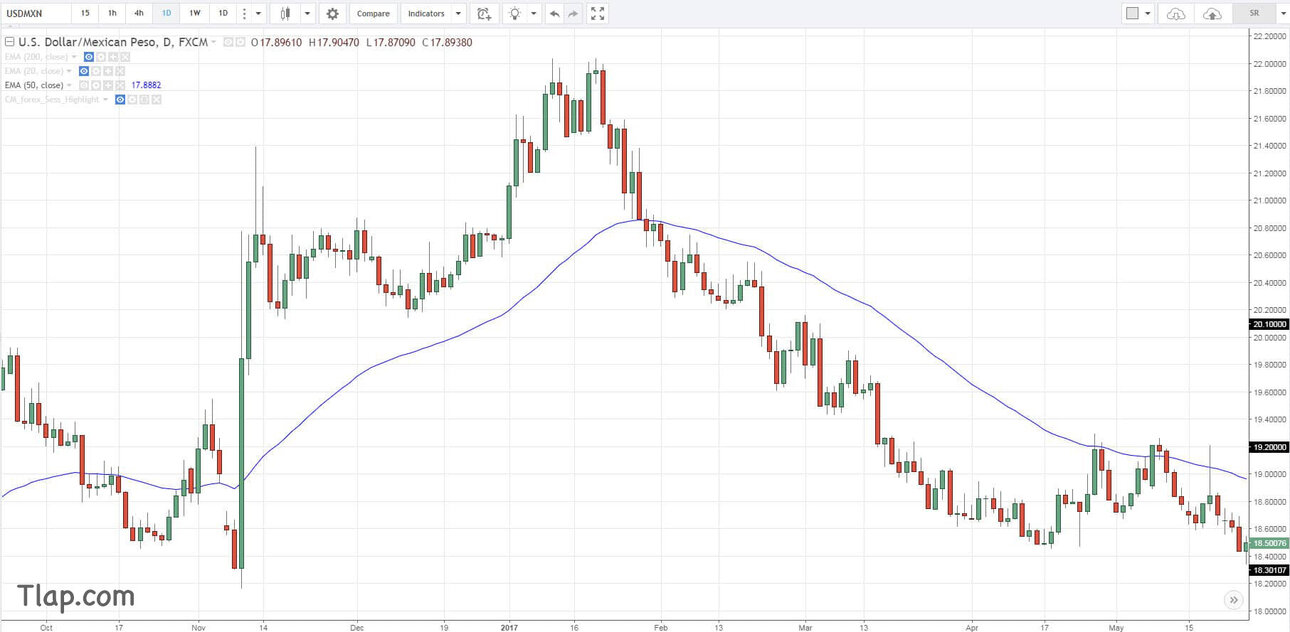
Task: Toggle fullscreen mode with expand arrows icon
Action: (x=597, y=14)
